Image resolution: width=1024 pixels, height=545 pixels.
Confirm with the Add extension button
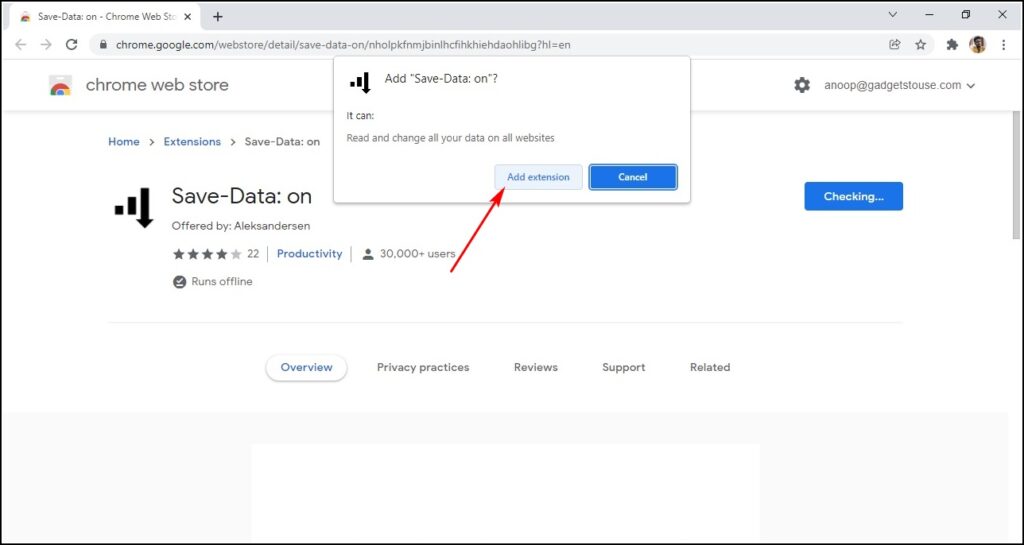coord(538,177)
